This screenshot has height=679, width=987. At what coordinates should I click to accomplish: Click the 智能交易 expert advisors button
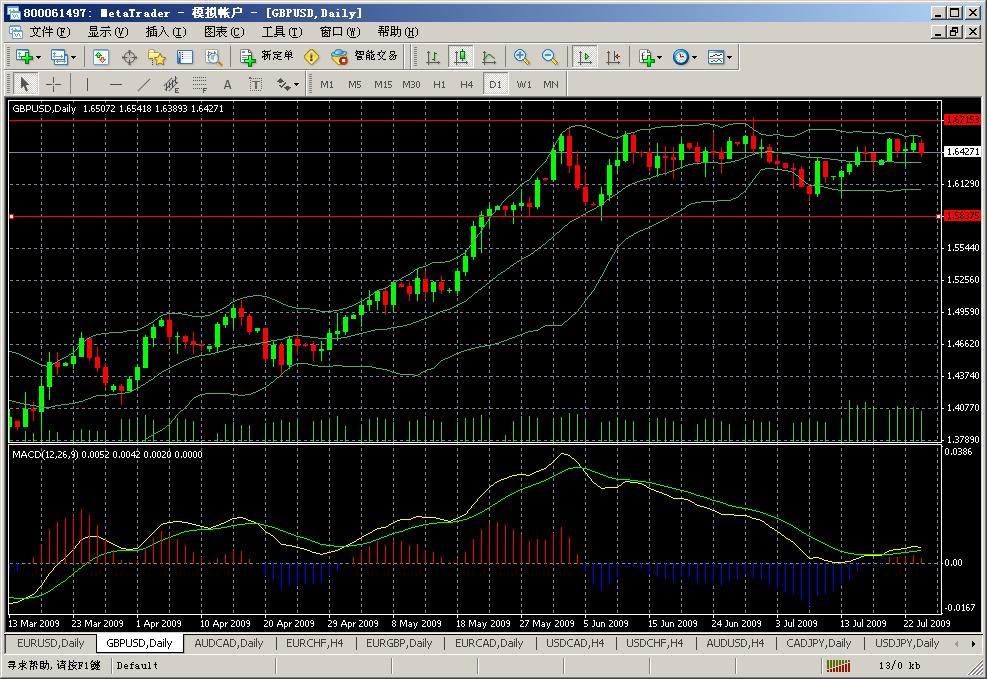[x=365, y=57]
